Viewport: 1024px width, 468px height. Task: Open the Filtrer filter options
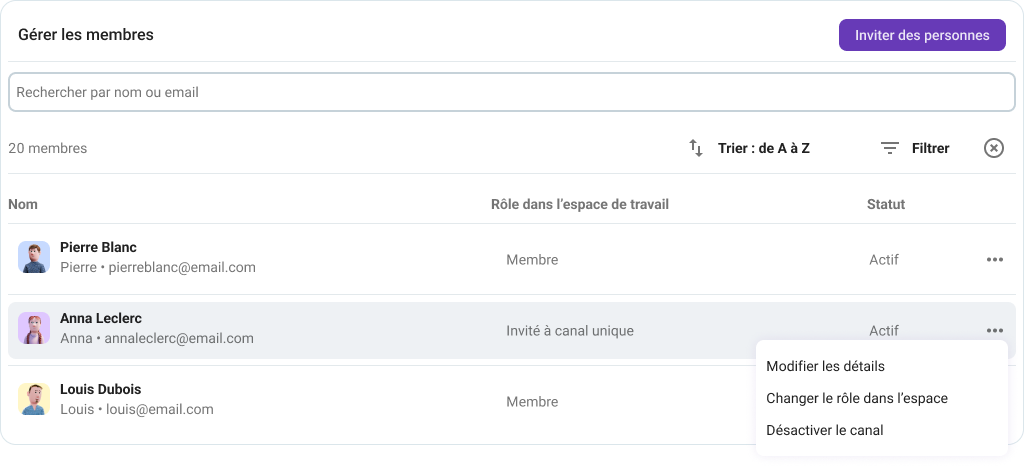pyautogui.click(x=930, y=148)
